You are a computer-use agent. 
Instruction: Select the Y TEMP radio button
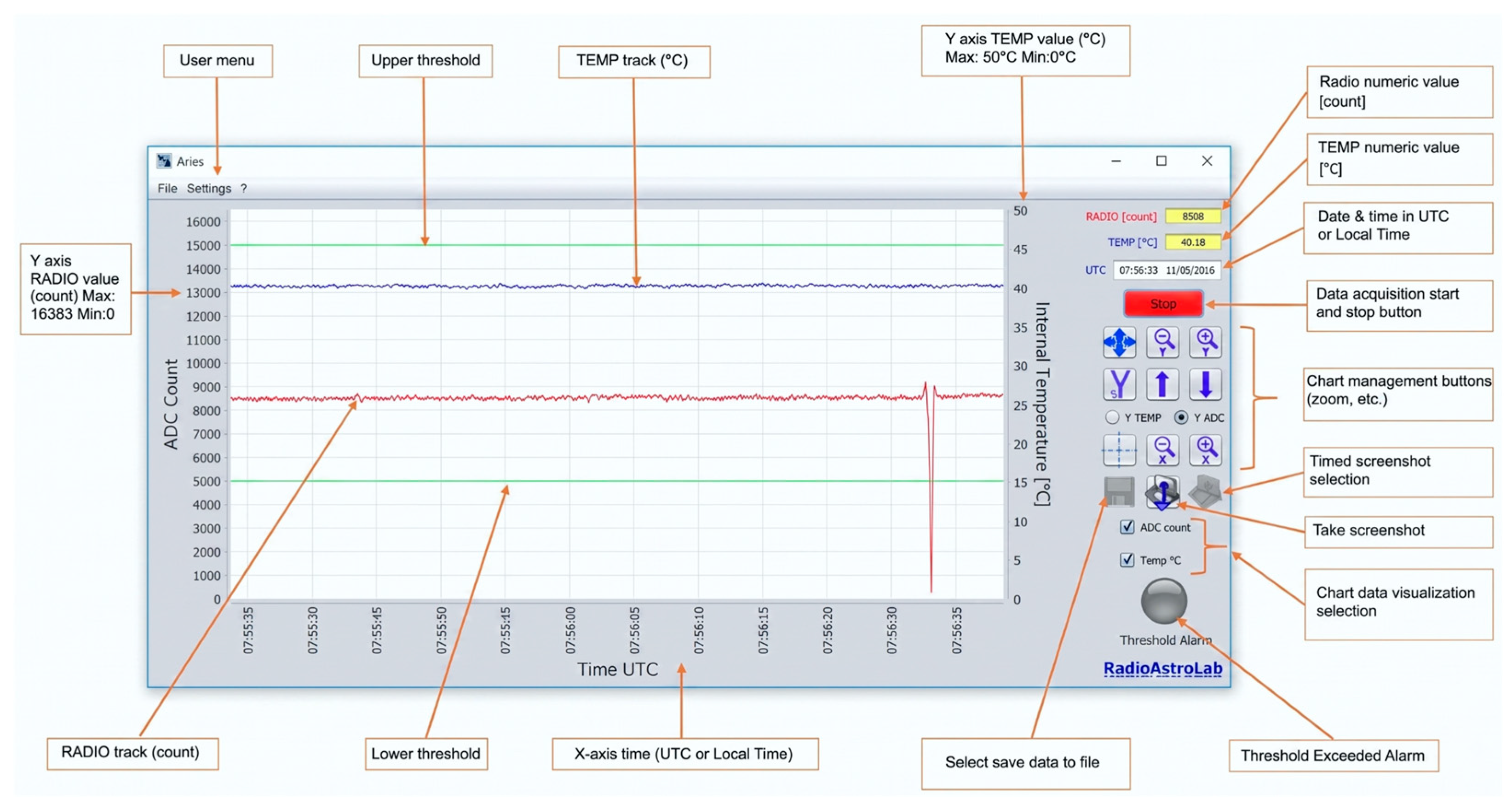pos(1112,417)
